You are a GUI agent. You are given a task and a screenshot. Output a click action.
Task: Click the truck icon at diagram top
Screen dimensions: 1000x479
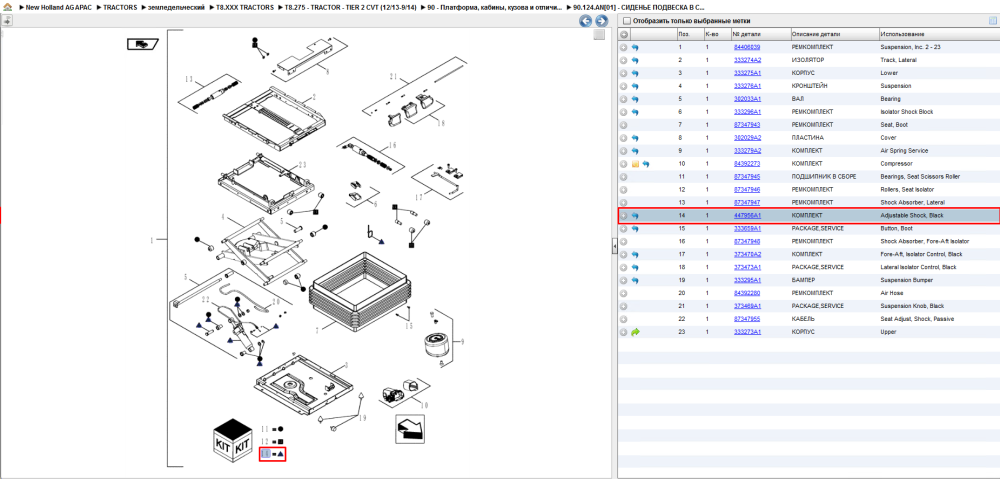pyautogui.click(x=143, y=43)
